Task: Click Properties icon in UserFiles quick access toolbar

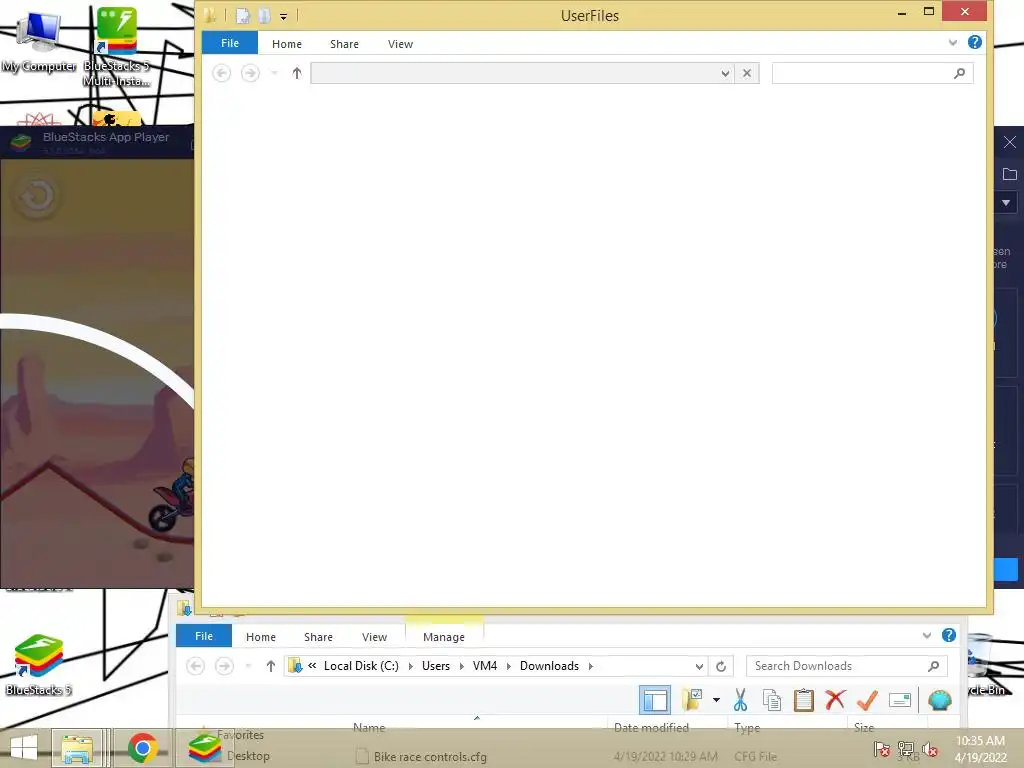Action: pos(242,16)
